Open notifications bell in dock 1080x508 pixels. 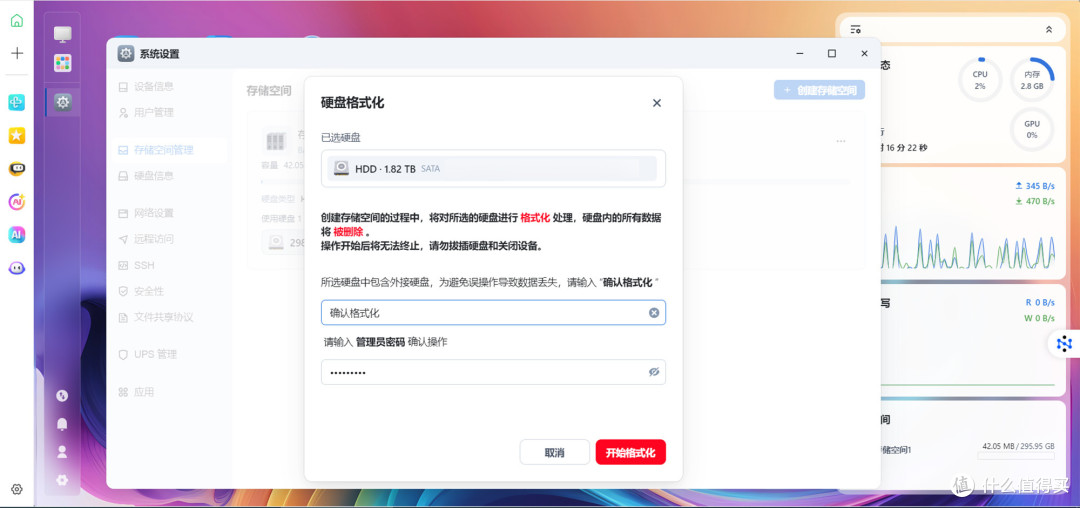pyautogui.click(x=62, y=424)
